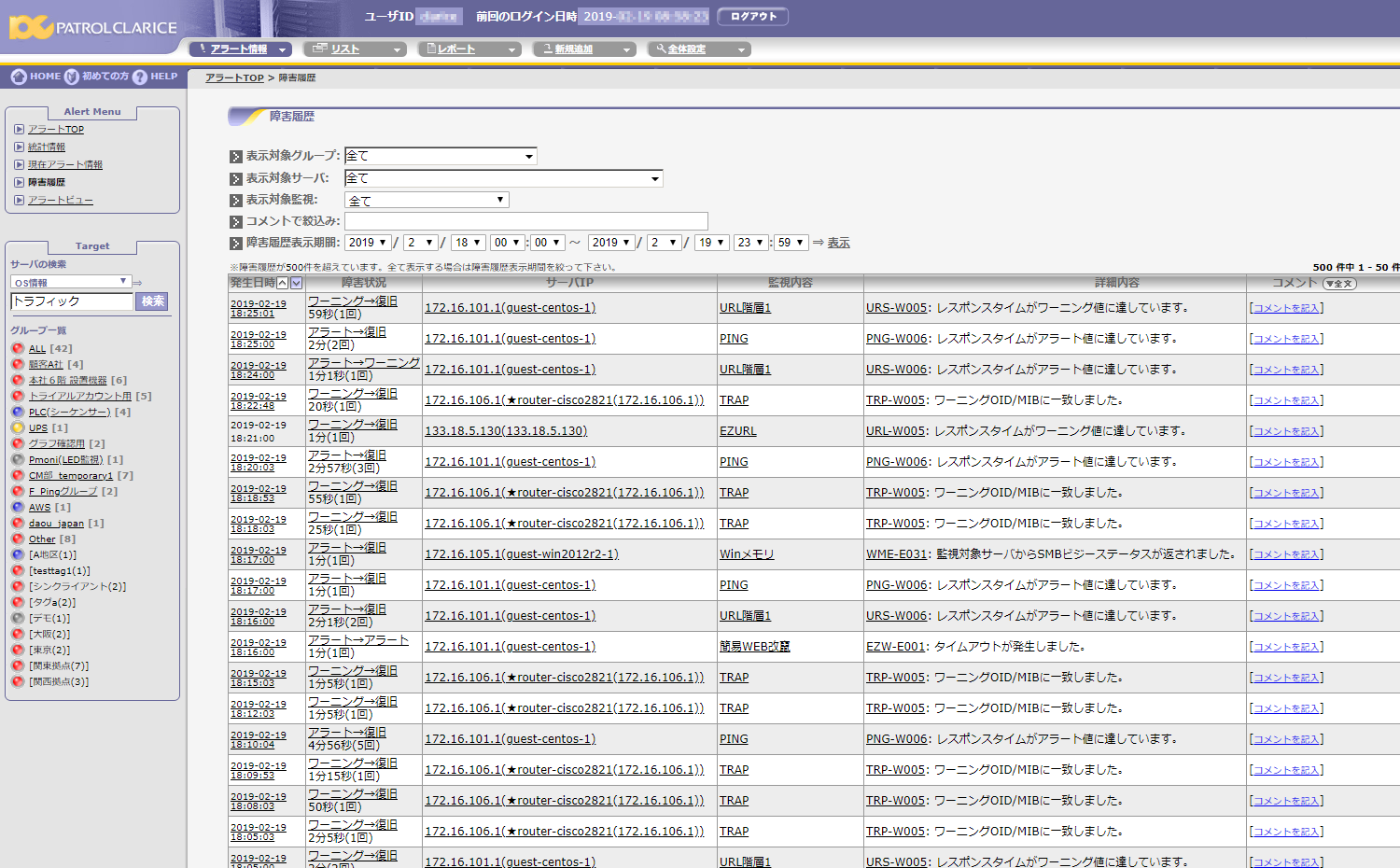Click アラート→ワーニング status link
The height and width of the screenshot is (868, 1400).
point(364,363)
